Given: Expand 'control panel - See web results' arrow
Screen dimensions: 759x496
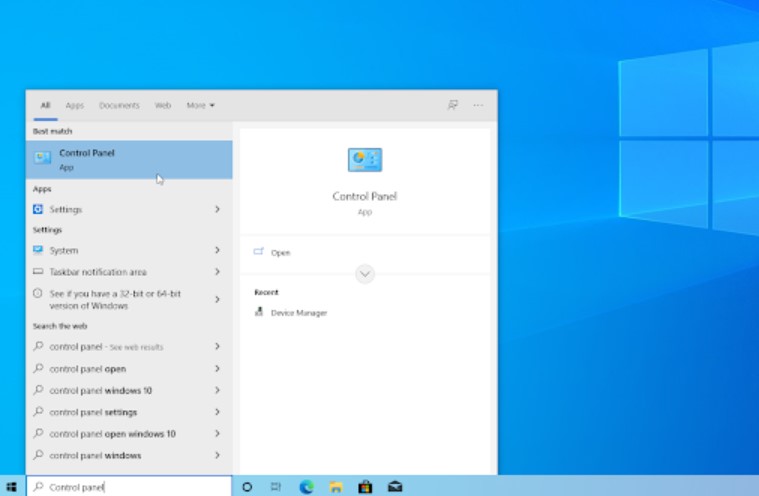Looking at the screenshot, I should (x=217, y=346).
